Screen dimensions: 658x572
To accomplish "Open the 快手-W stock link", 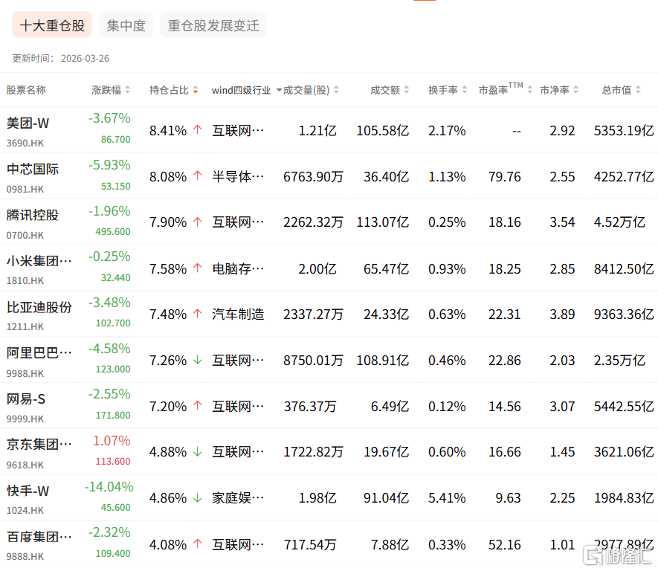I will (x=28, y=491).
